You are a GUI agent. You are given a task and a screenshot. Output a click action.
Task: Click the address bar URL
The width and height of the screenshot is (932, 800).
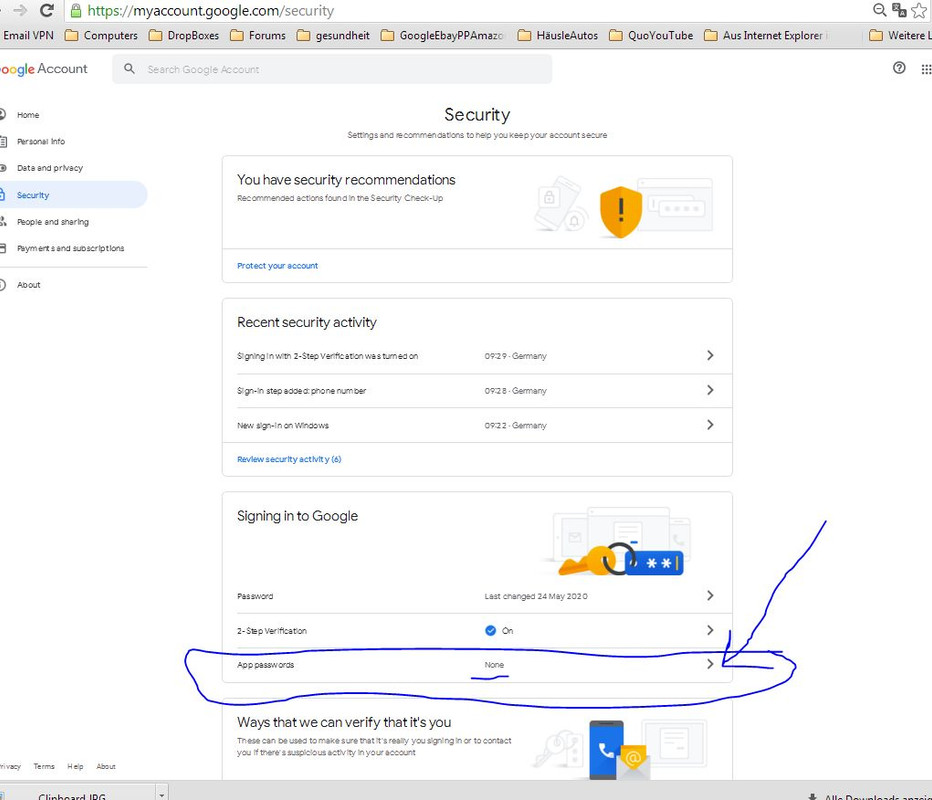point(211,11)
